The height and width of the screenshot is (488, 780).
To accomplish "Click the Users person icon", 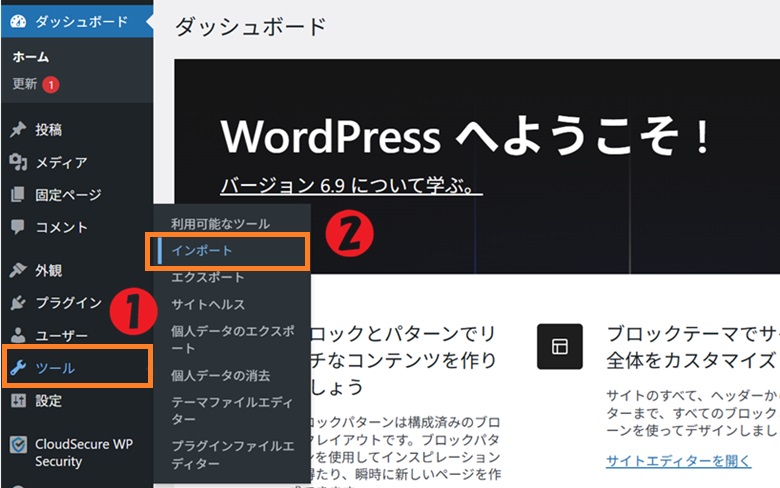I will coord(18,335).
